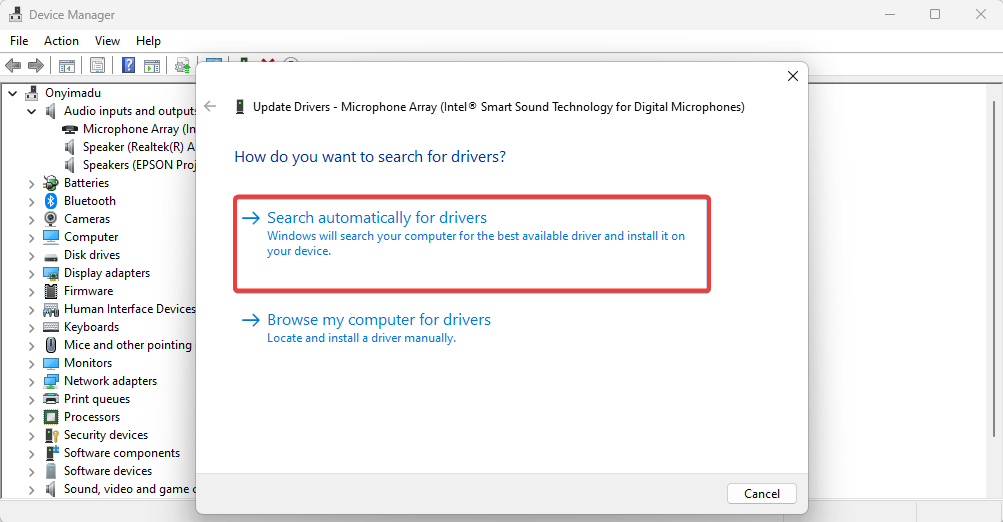Click the Cameras webcam icon

(x=51, y=219)
